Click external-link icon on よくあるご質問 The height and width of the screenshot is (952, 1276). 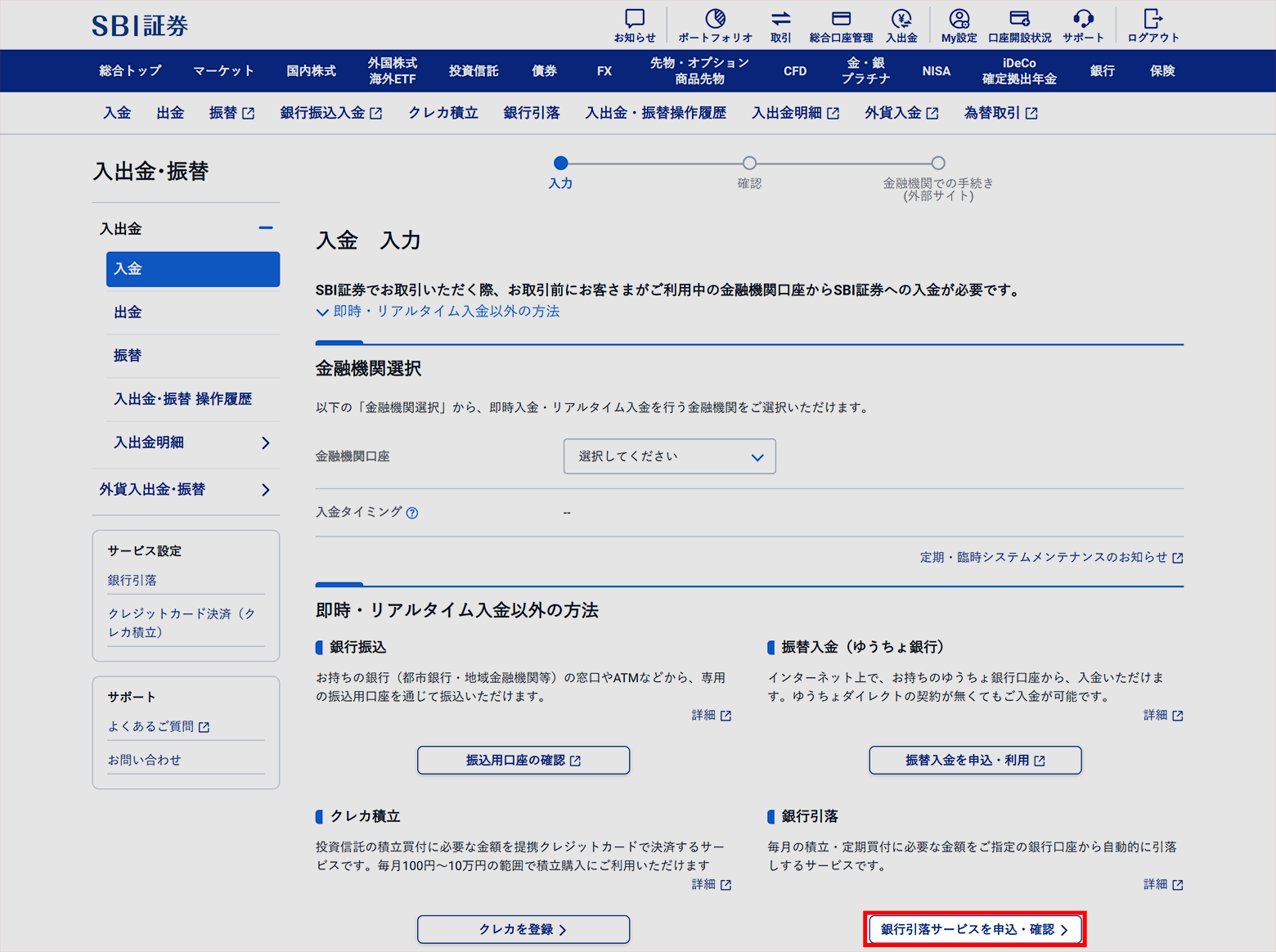tap(204, 727)
